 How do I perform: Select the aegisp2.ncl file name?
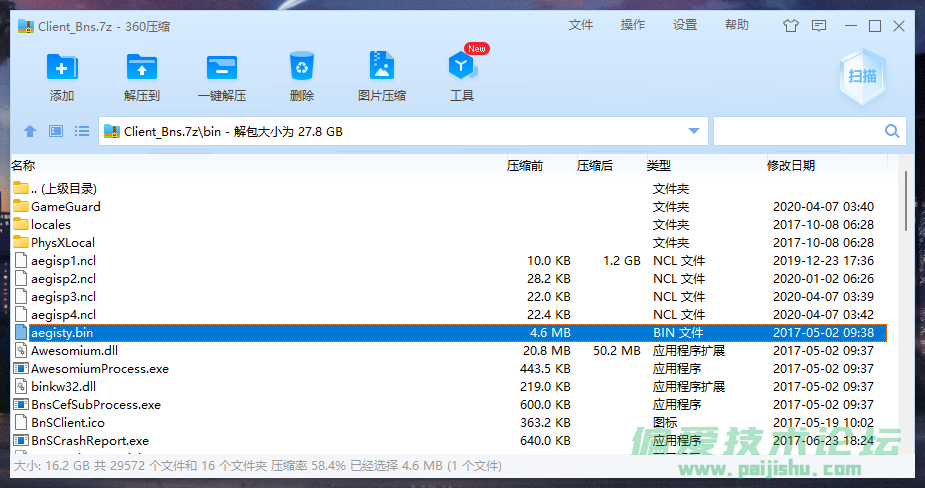64,279
